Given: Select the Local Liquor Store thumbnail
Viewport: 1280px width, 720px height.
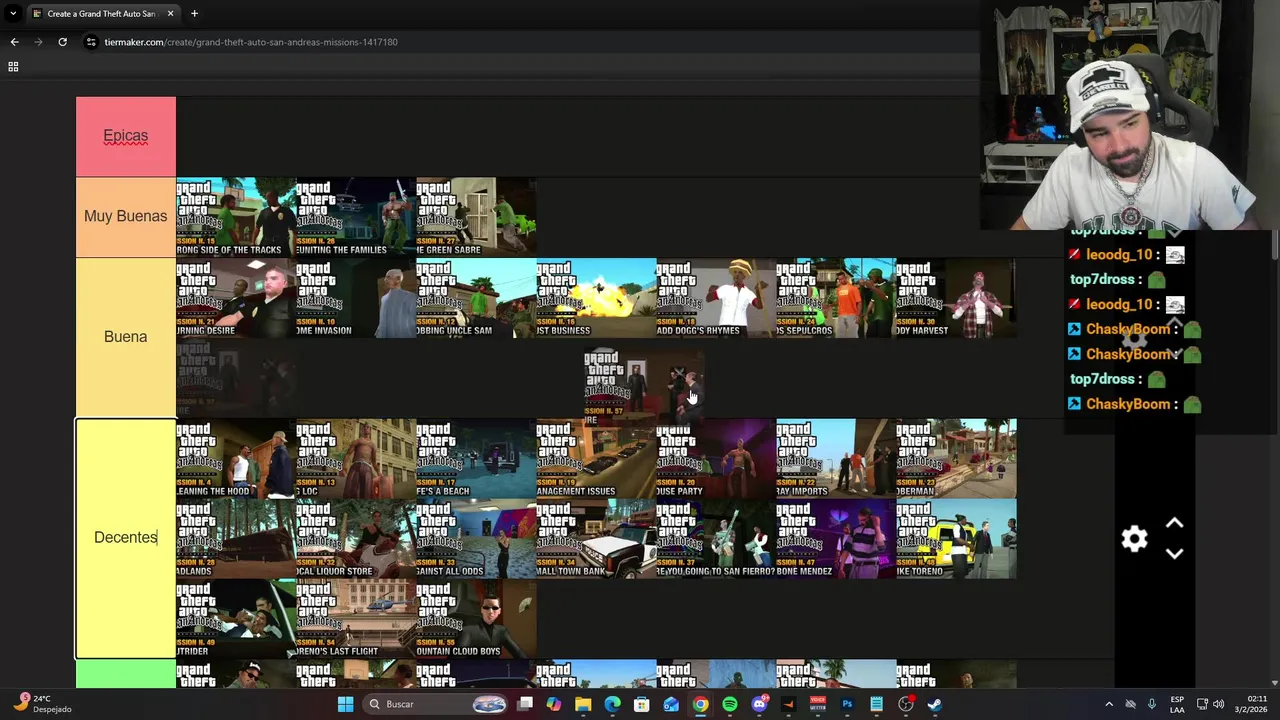Looking at the screenshot, I should coord(356,539).
